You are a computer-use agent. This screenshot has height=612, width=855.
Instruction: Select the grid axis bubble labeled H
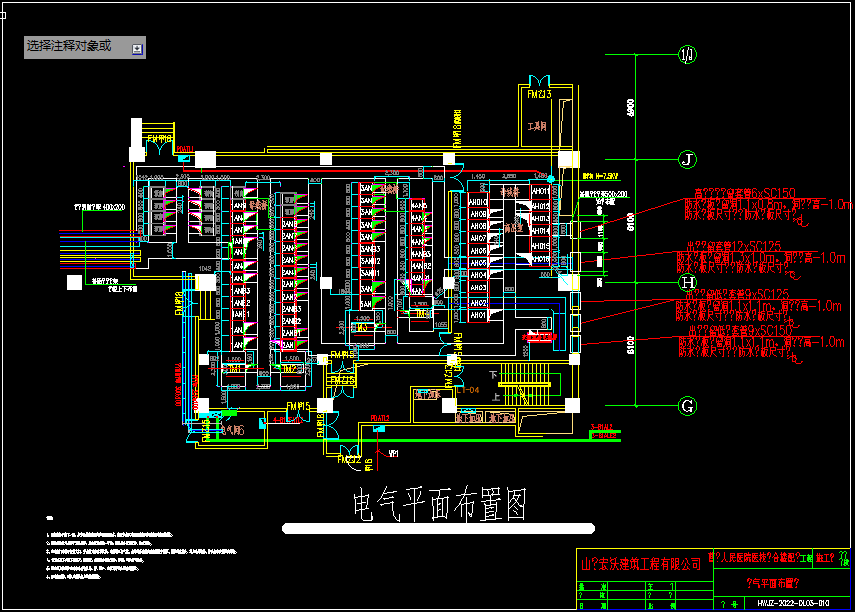point(687,283)
